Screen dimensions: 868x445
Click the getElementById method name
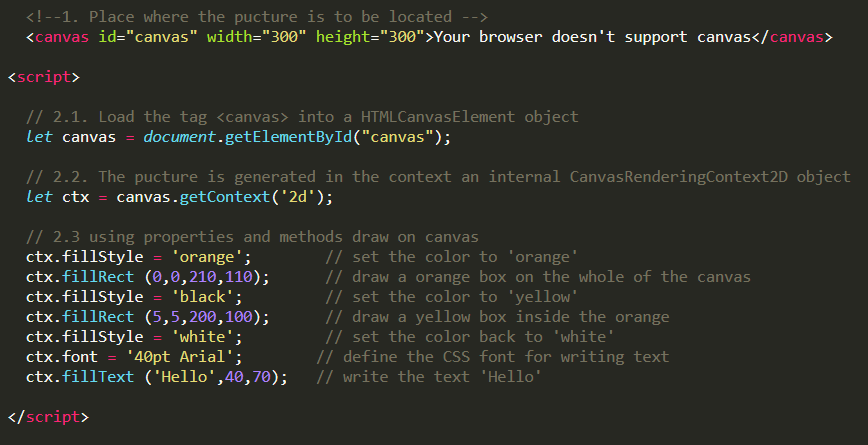click(x=288, y=137)
